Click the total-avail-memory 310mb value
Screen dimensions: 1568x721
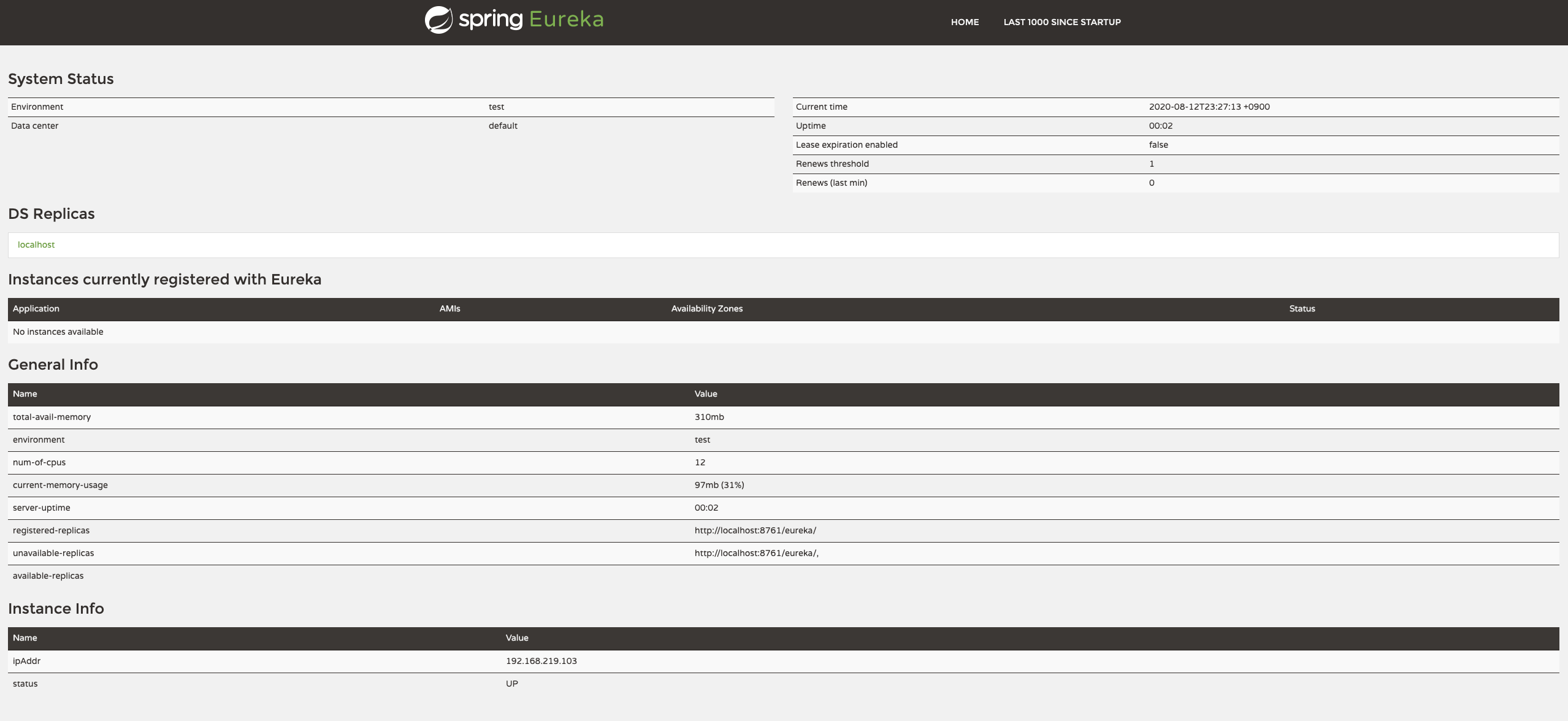(x=709, y=417)
